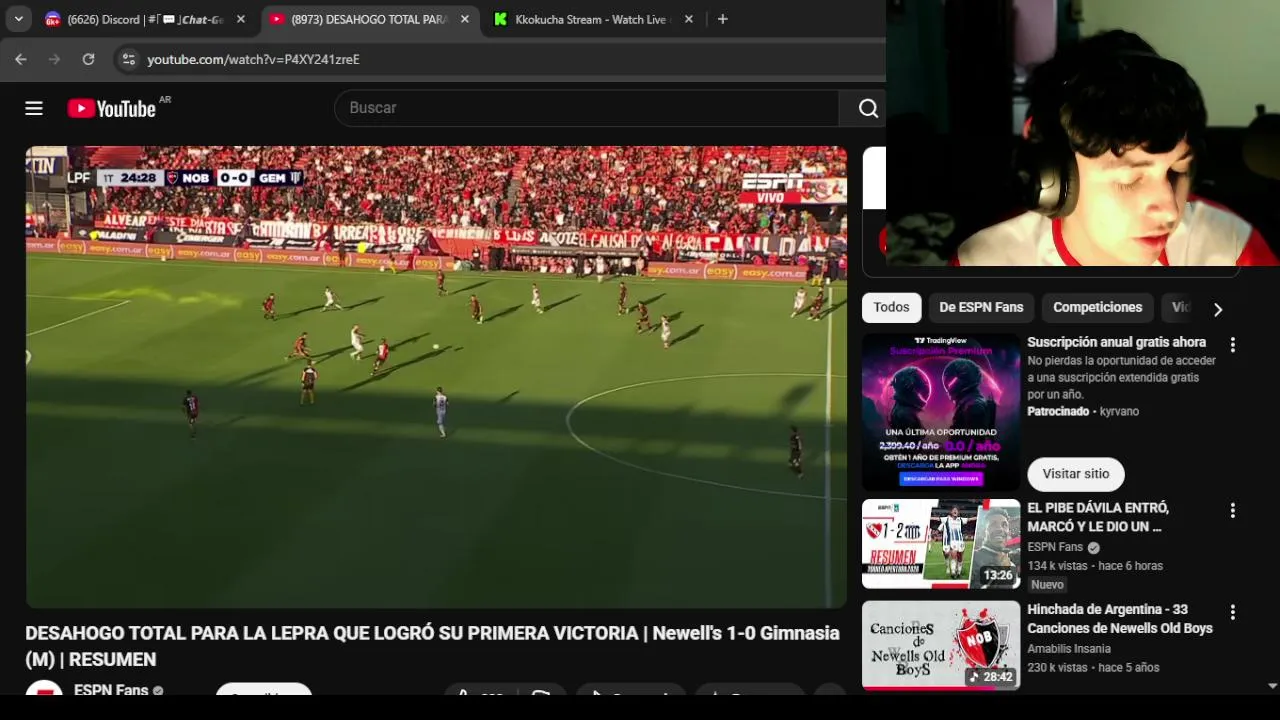
Task: Open Canciones de Newells Old Boys thumbnail
Action: pos(941,645)
